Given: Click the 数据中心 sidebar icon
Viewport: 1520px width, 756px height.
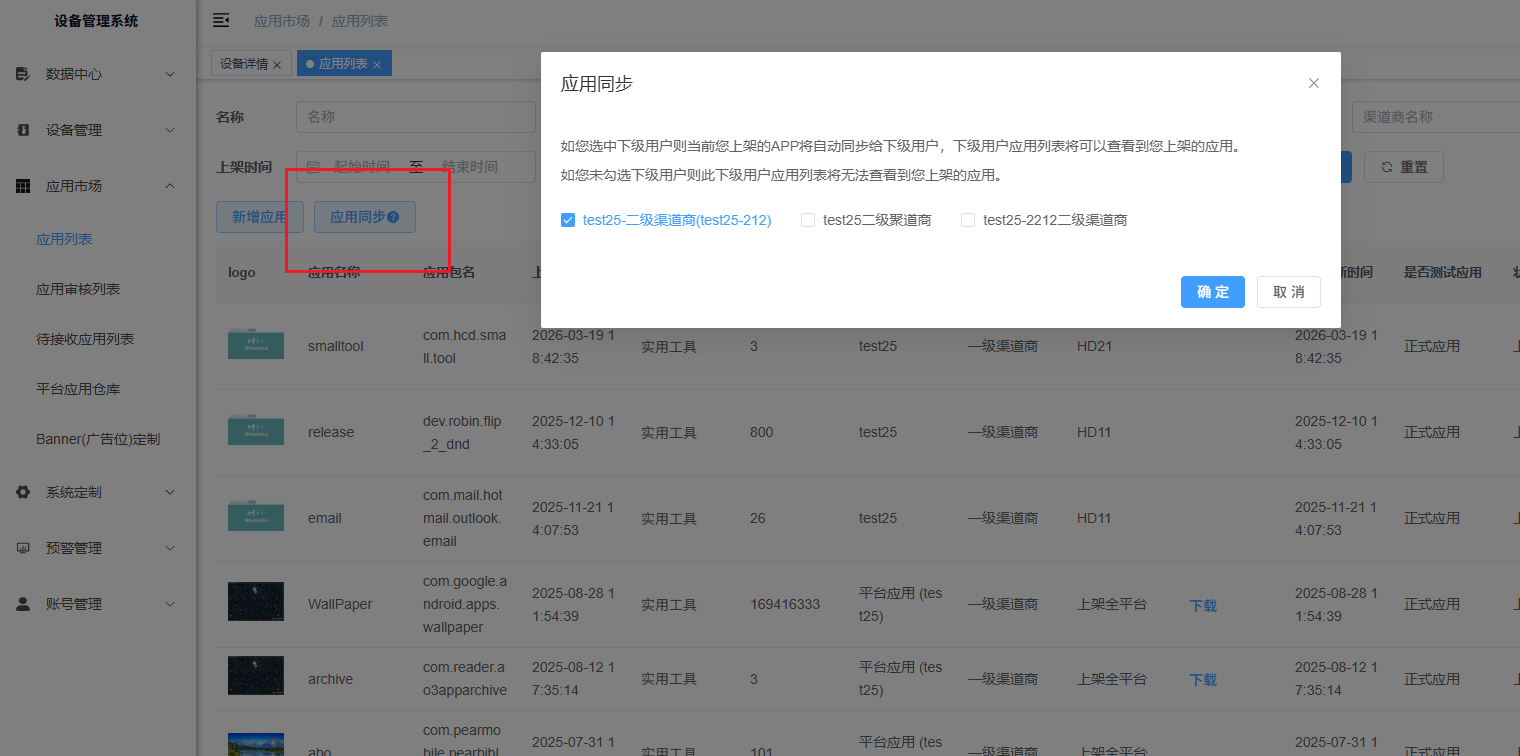Looking at the screenshot, I should pos(23,74).
